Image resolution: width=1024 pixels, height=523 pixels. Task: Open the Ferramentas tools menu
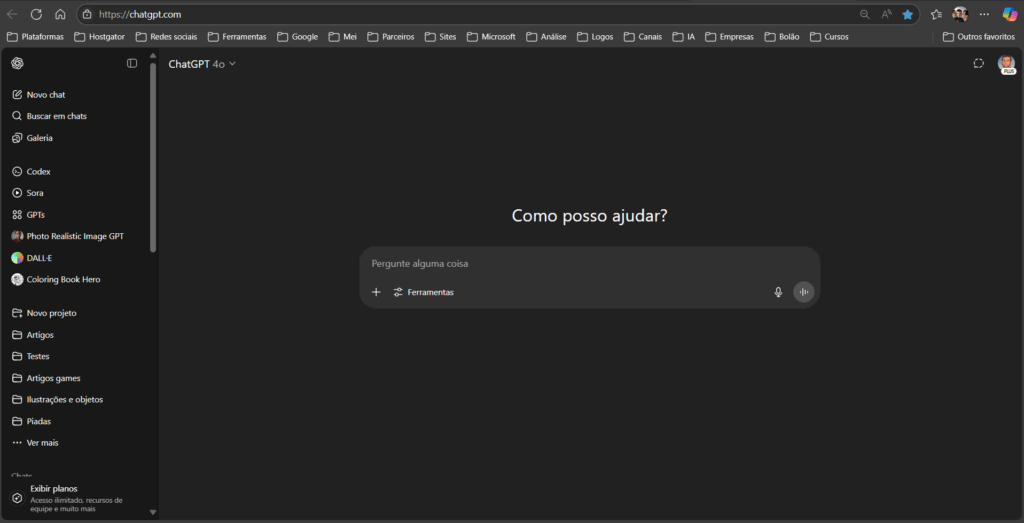click(423, 292)
